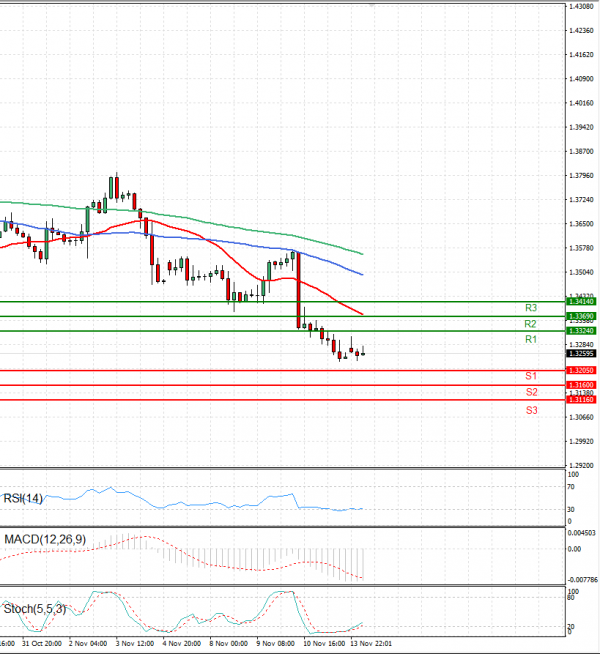Click the 4 Nov 20:00 time label
This screenshot has width=600, height=654.
pyautogui.click(x=182, y=644)
